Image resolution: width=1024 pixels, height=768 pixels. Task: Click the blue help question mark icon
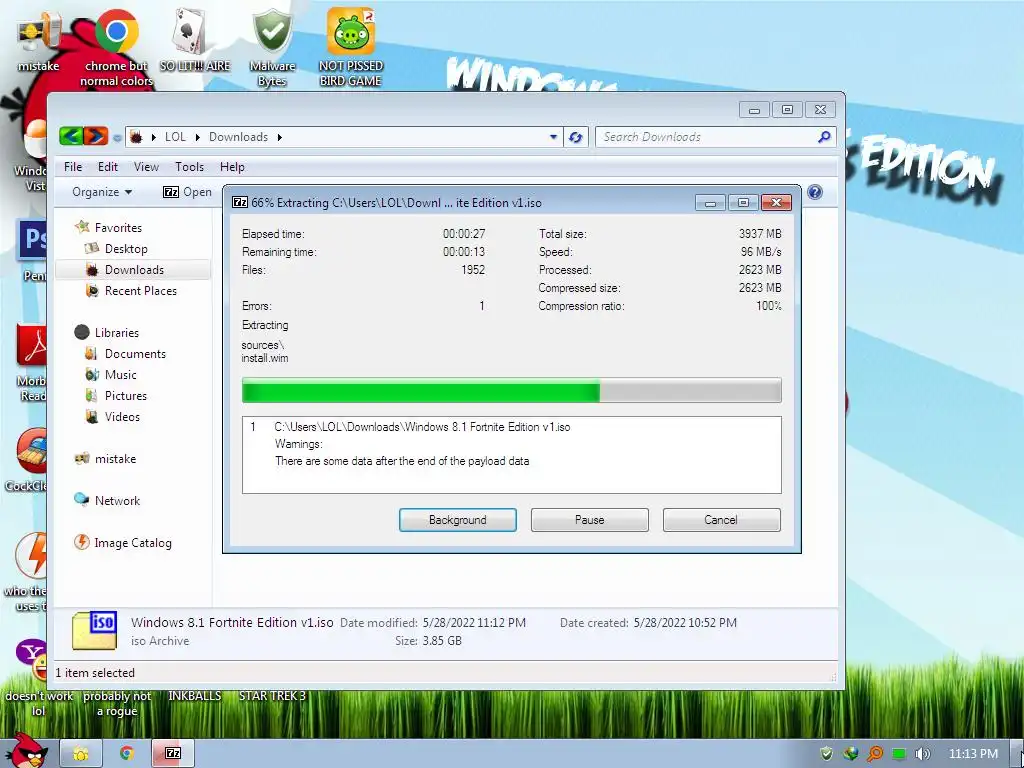tap(814, 192)
